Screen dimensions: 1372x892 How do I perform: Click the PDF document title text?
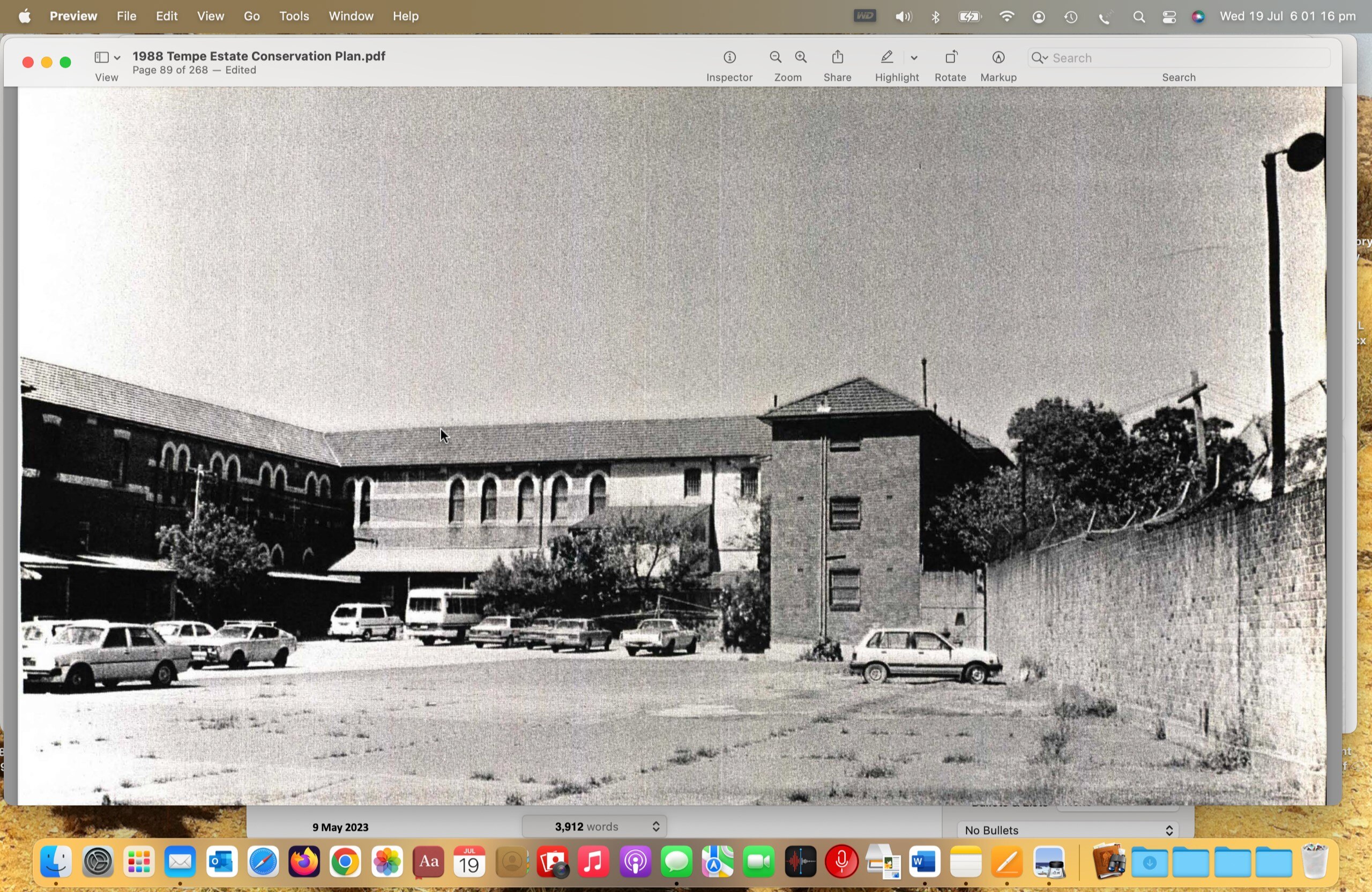(259, 56)
